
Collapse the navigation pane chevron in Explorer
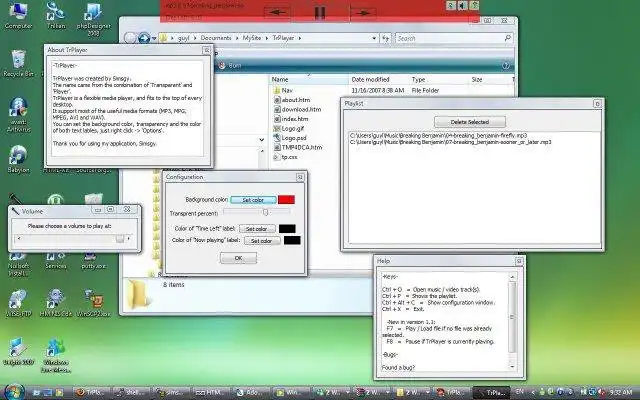(262, 140)
